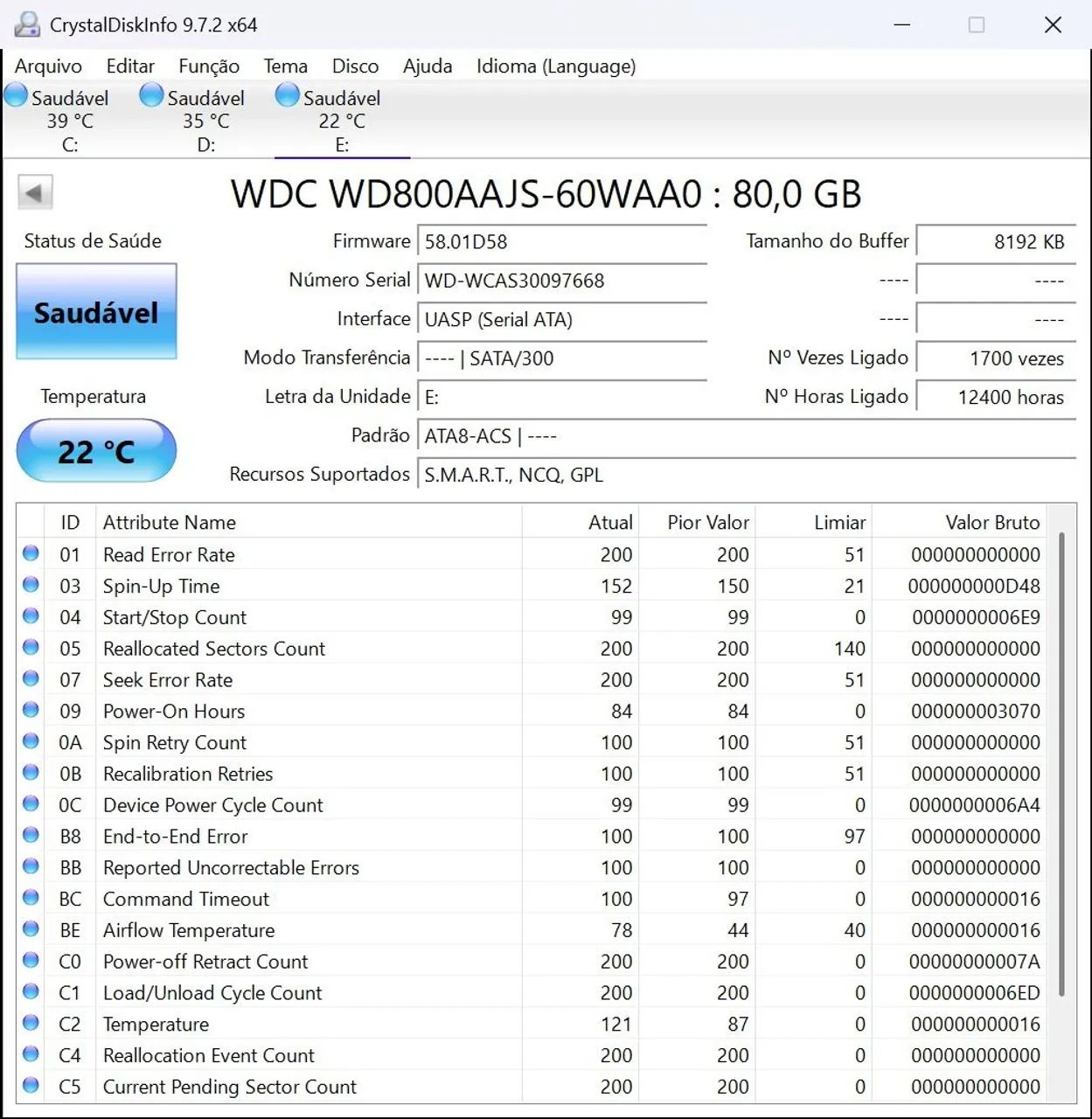This screenshot has width=1092, height=1119.
Task: Open the Arquivo menu
Action: 48,66
